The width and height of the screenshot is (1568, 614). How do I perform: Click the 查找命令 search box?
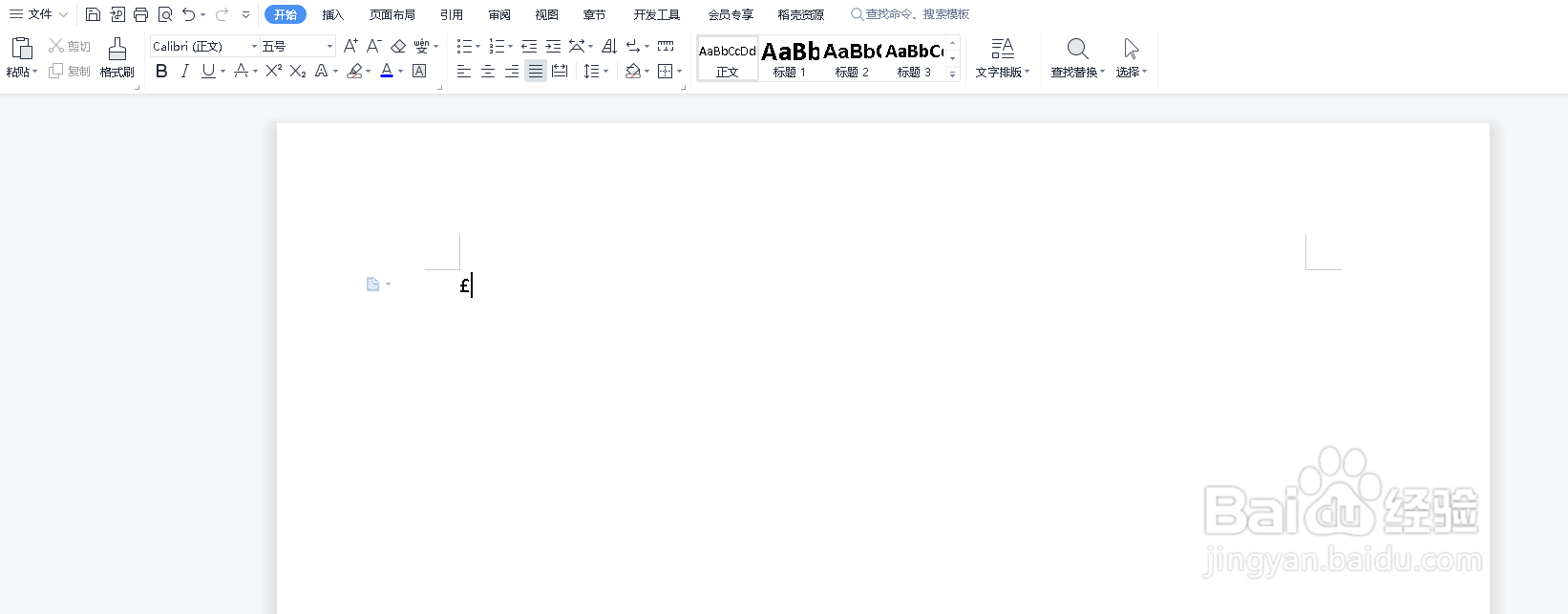pos(910,14)
